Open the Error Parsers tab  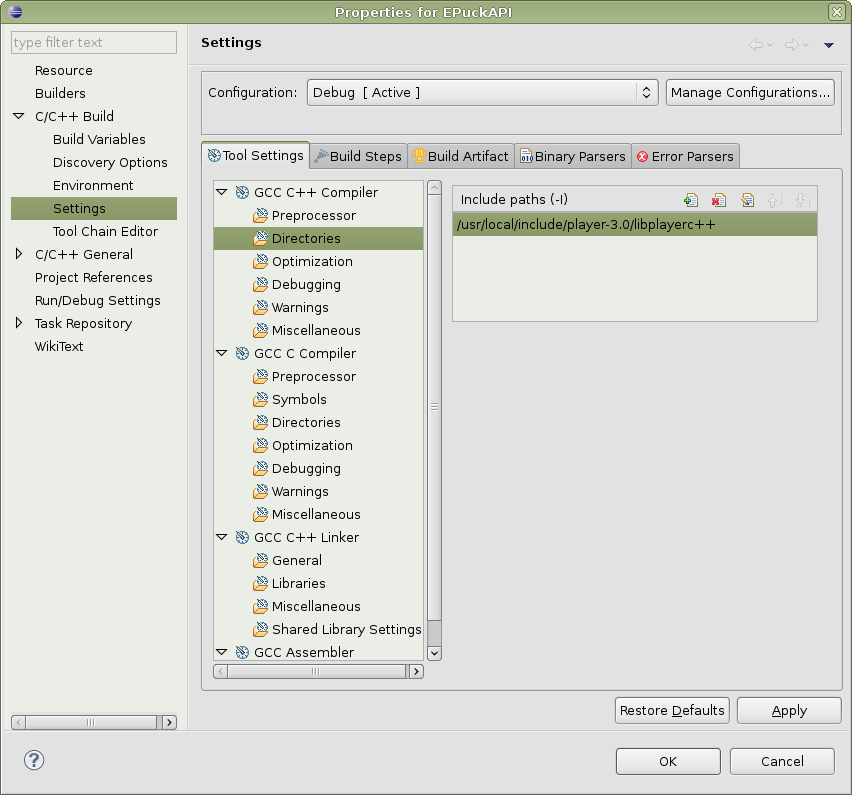[685, 157]
